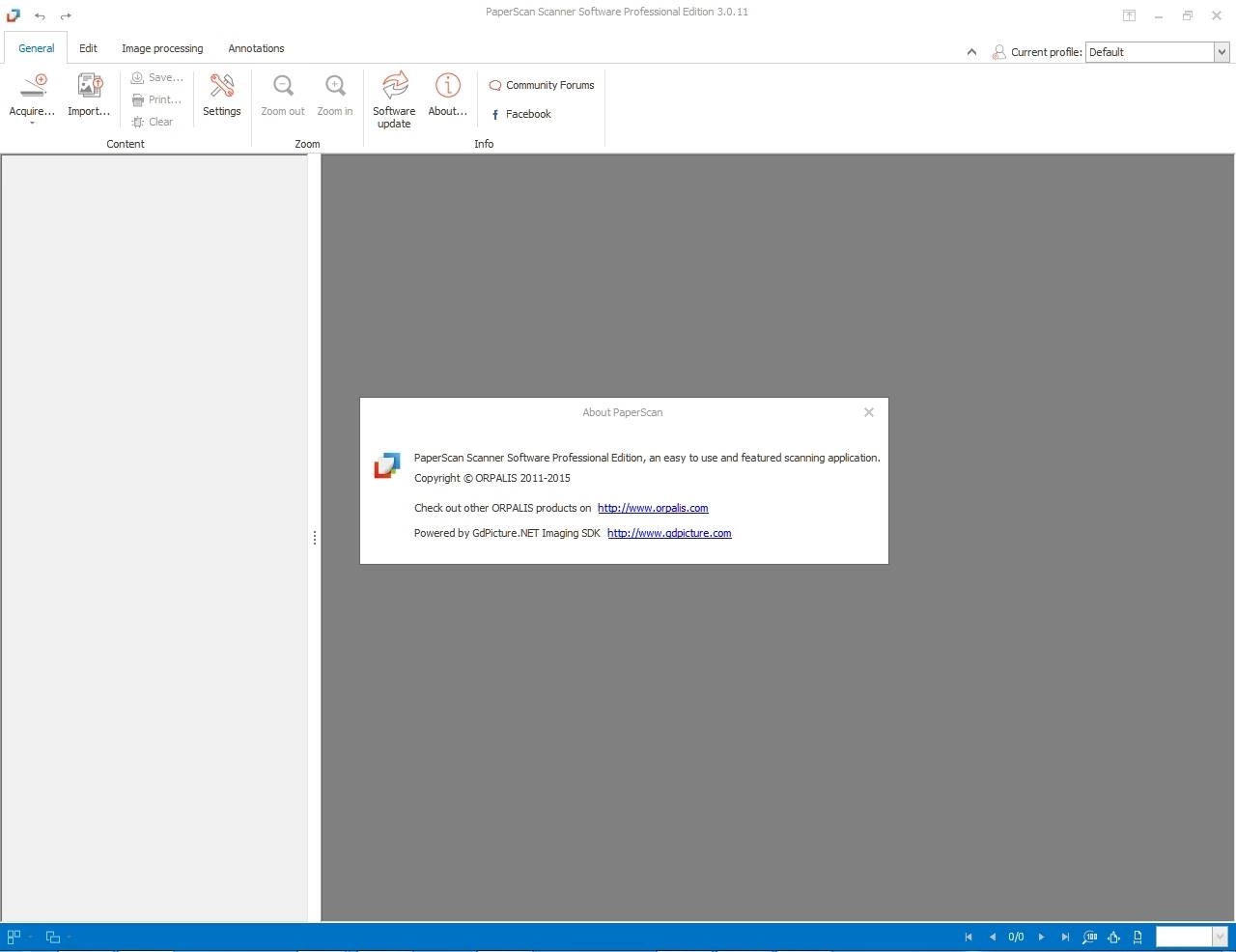Viewport: 1236px width, 952px height.
Task: Click the About PaperScan dialog title
Action: point(623,412)
